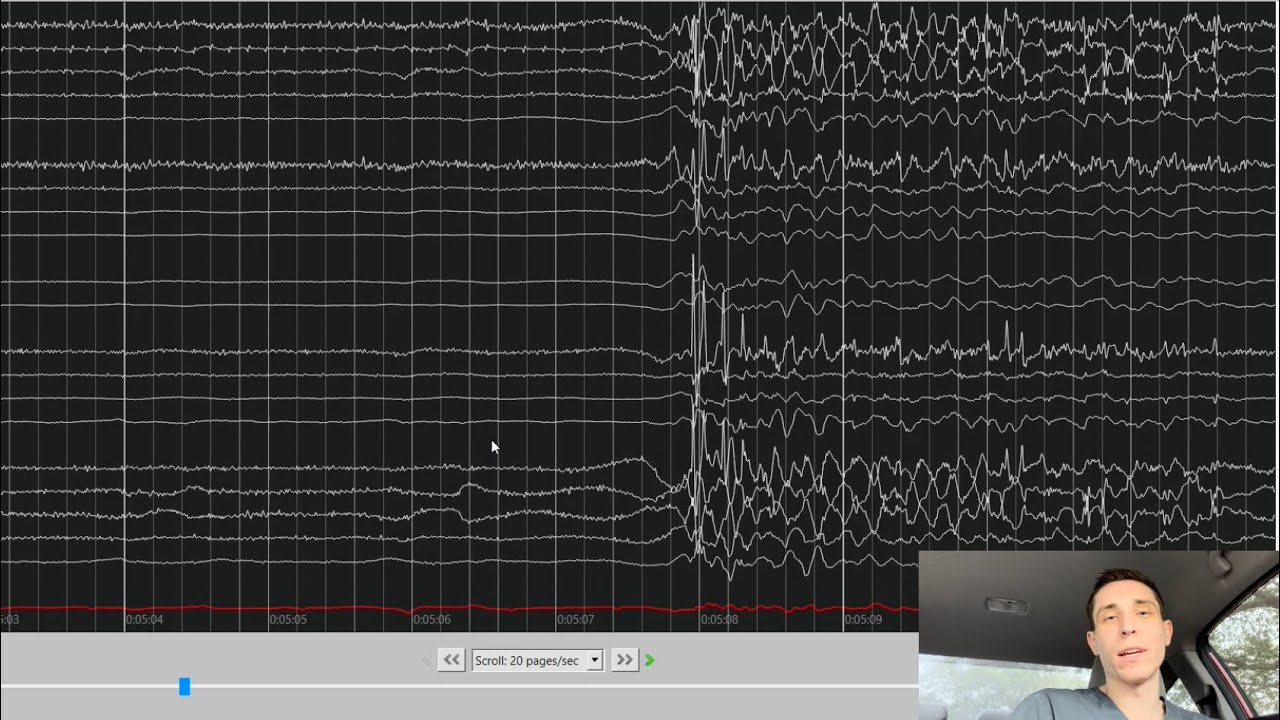Click the 0:05:08 time label
Viewport: 1280px width, 720px height.
click(719, 620)
